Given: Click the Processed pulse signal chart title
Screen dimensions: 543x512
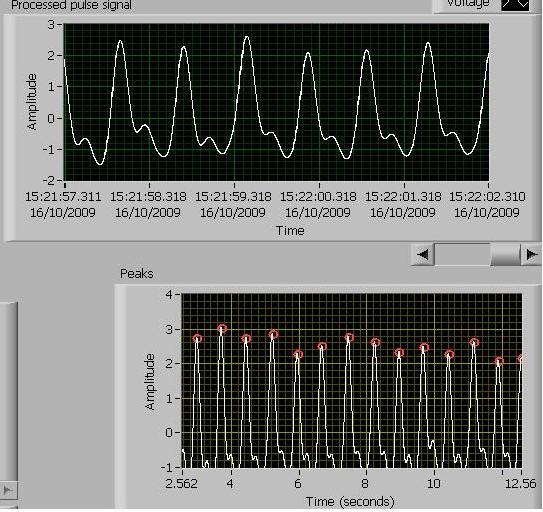Looking at the screenshot, I should tap(71, 5).
